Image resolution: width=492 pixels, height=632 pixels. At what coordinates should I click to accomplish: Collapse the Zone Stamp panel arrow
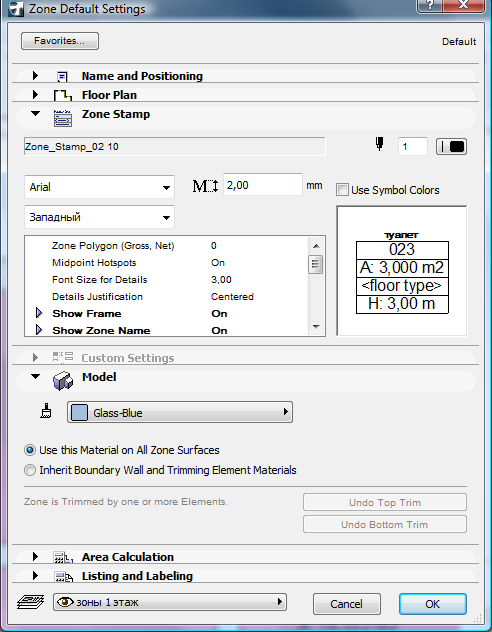35,114
